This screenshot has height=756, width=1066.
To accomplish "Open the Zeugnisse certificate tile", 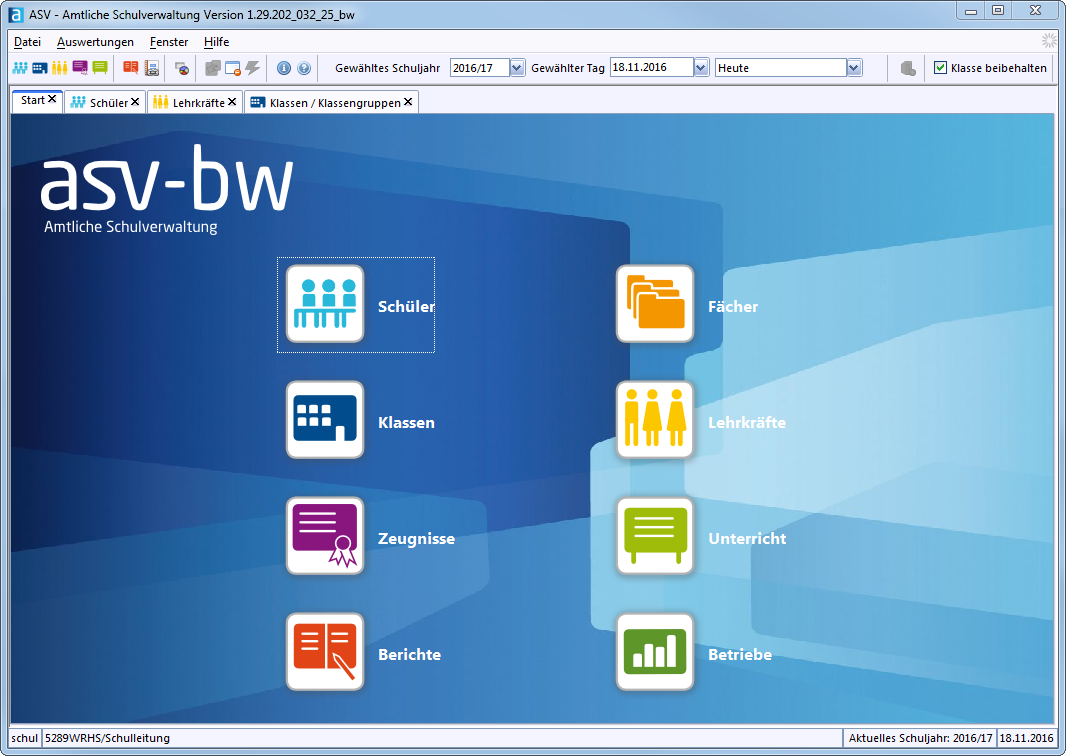I will pyautogui.click(x=325, y=536).
